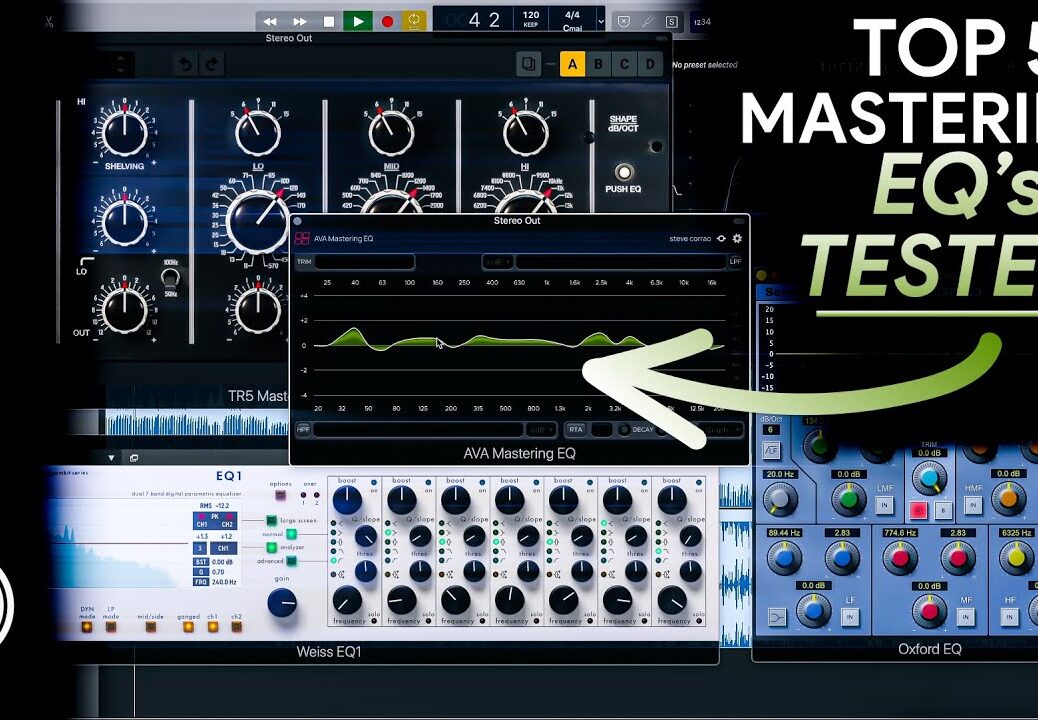Select preset slot D in TR5

point(650,64)
